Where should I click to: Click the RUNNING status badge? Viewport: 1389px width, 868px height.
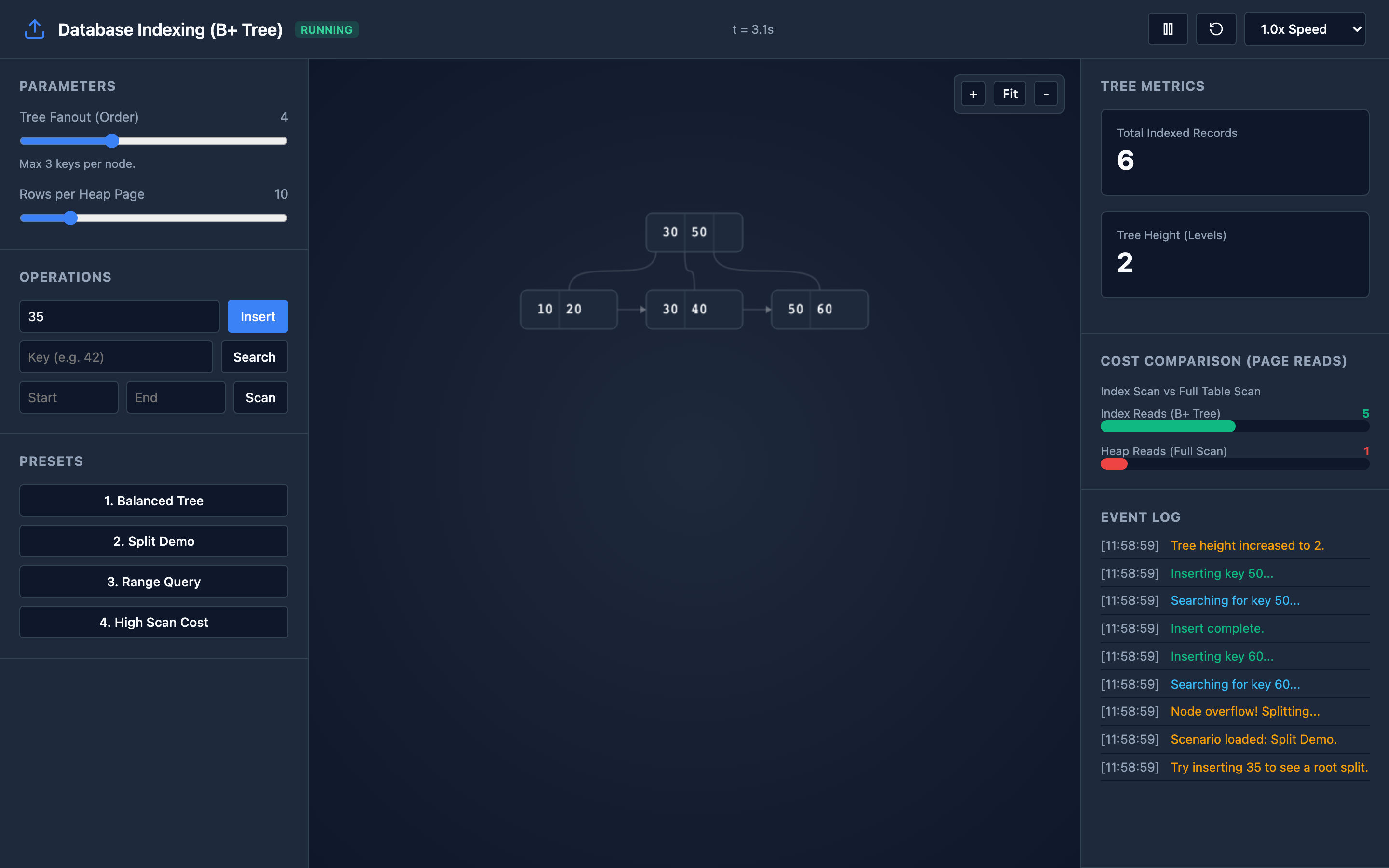[x=327, y=29]
